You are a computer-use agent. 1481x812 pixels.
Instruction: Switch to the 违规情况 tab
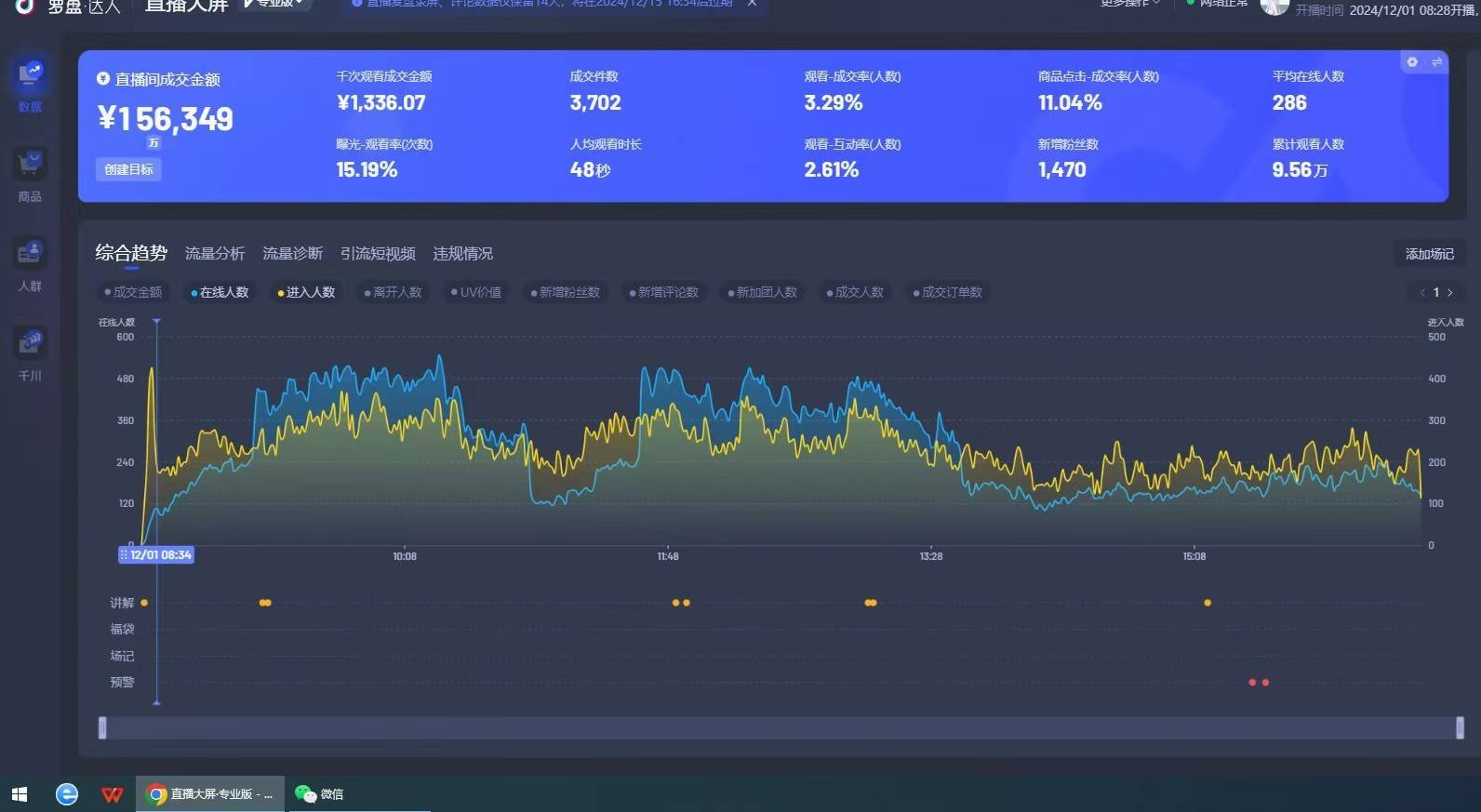(x=462, y=253)
